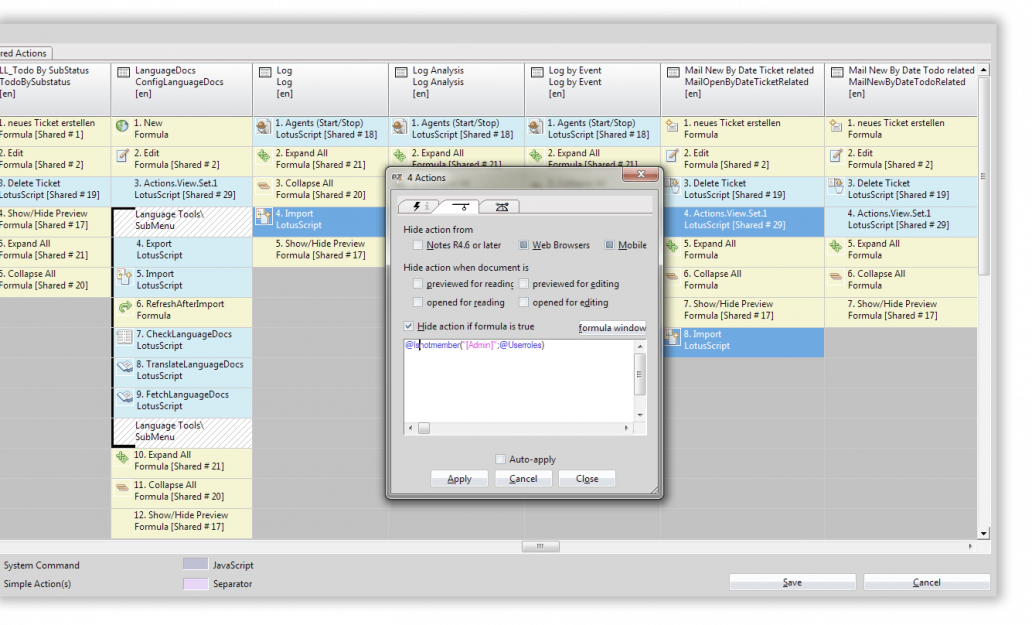This screenshot has width=1032, height=625.
Task: Click the Apply button
Action: [x=459, y=479]
